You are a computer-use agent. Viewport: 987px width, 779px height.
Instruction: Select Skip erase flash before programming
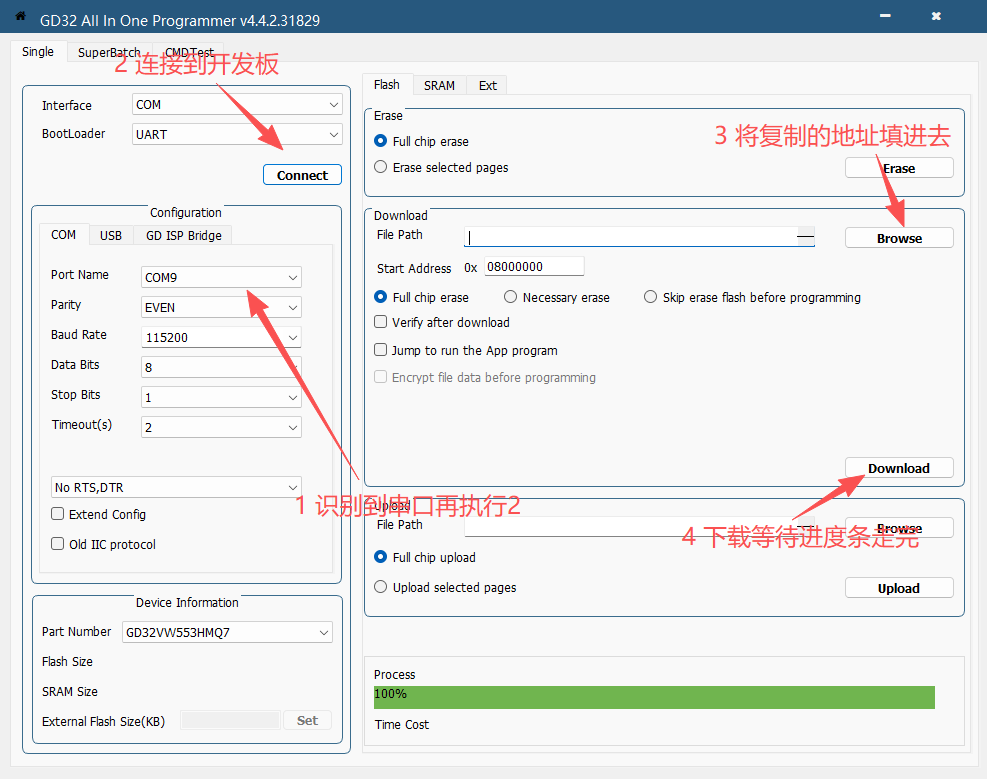(651, 297)
